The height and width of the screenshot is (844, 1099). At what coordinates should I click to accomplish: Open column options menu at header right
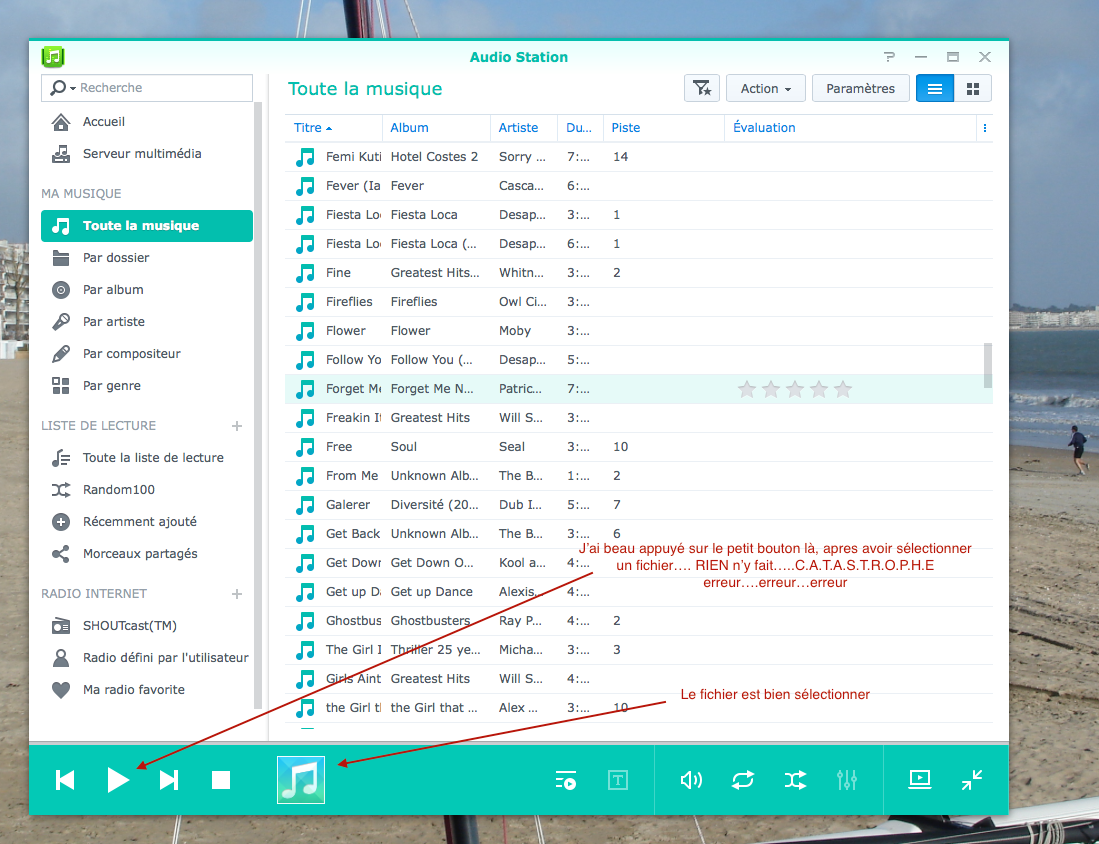point(985,128)
